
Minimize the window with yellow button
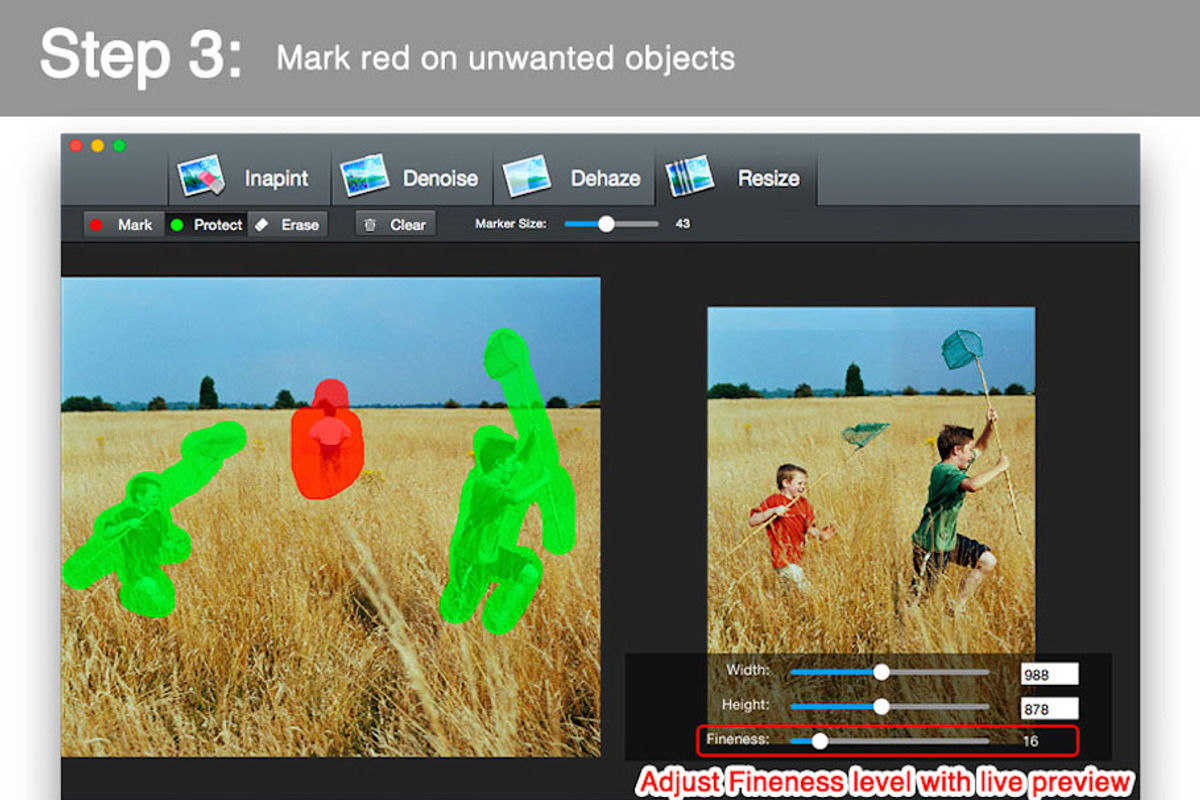click(98, 146)
